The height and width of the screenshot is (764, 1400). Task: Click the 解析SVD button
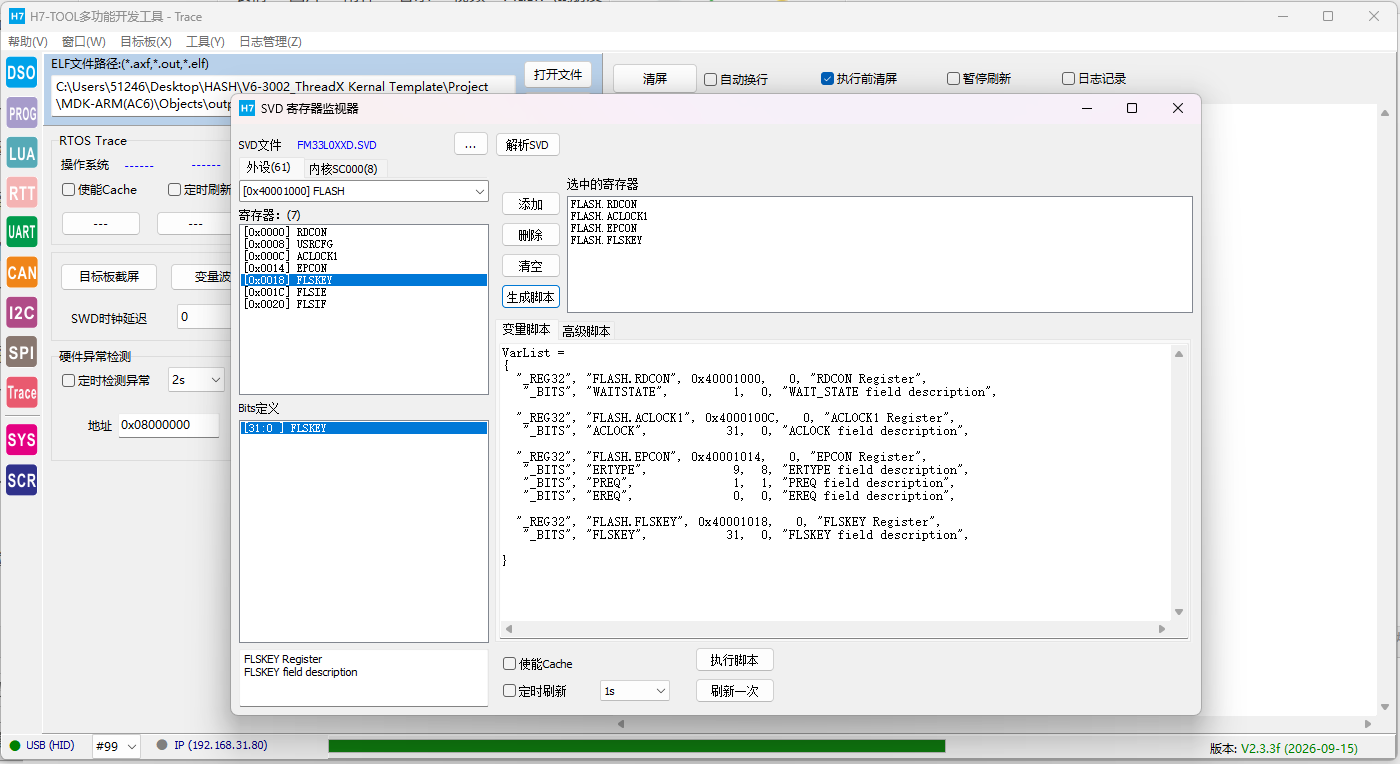point(528,145)
